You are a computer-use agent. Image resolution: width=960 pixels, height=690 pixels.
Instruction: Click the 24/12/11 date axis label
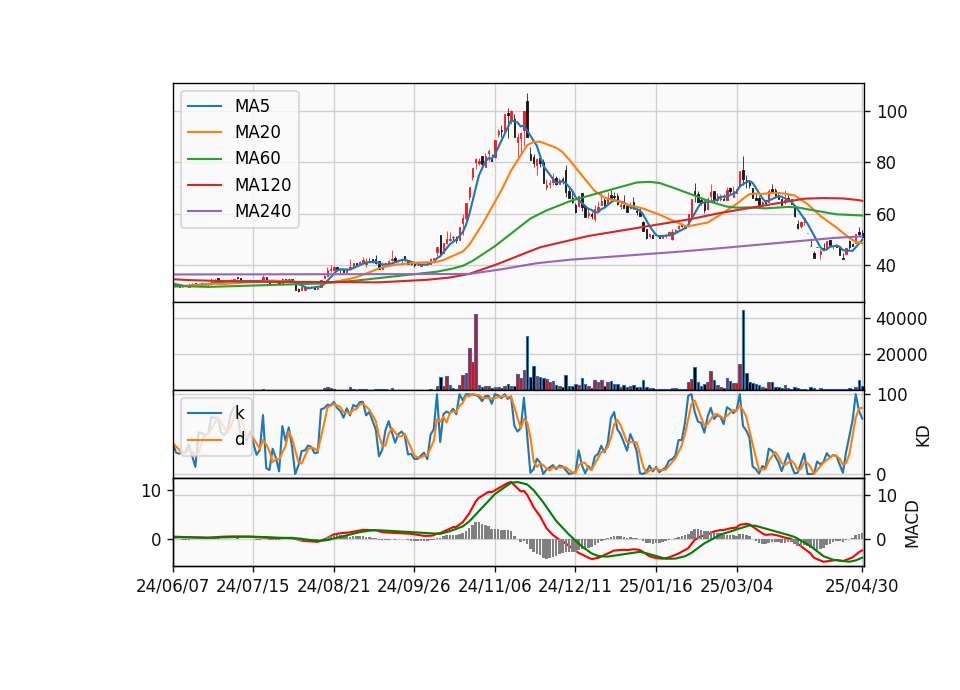pos(574,586)
